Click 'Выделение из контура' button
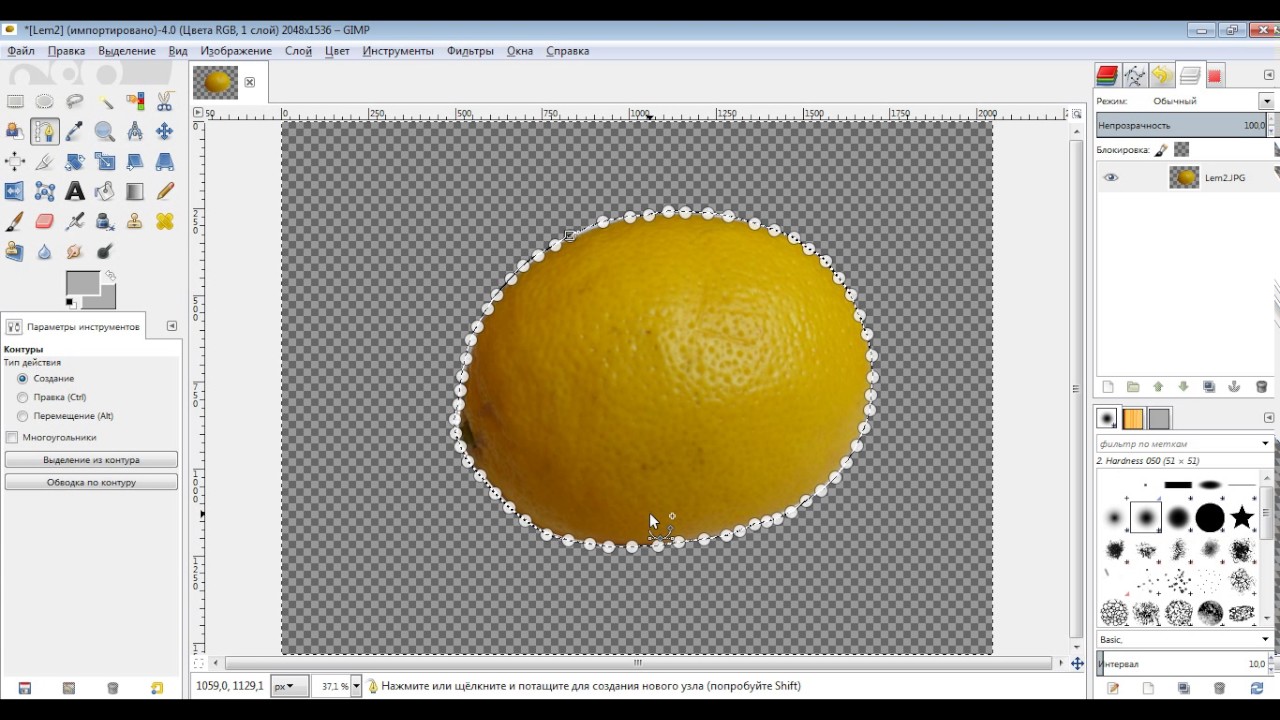 [91, 460]
